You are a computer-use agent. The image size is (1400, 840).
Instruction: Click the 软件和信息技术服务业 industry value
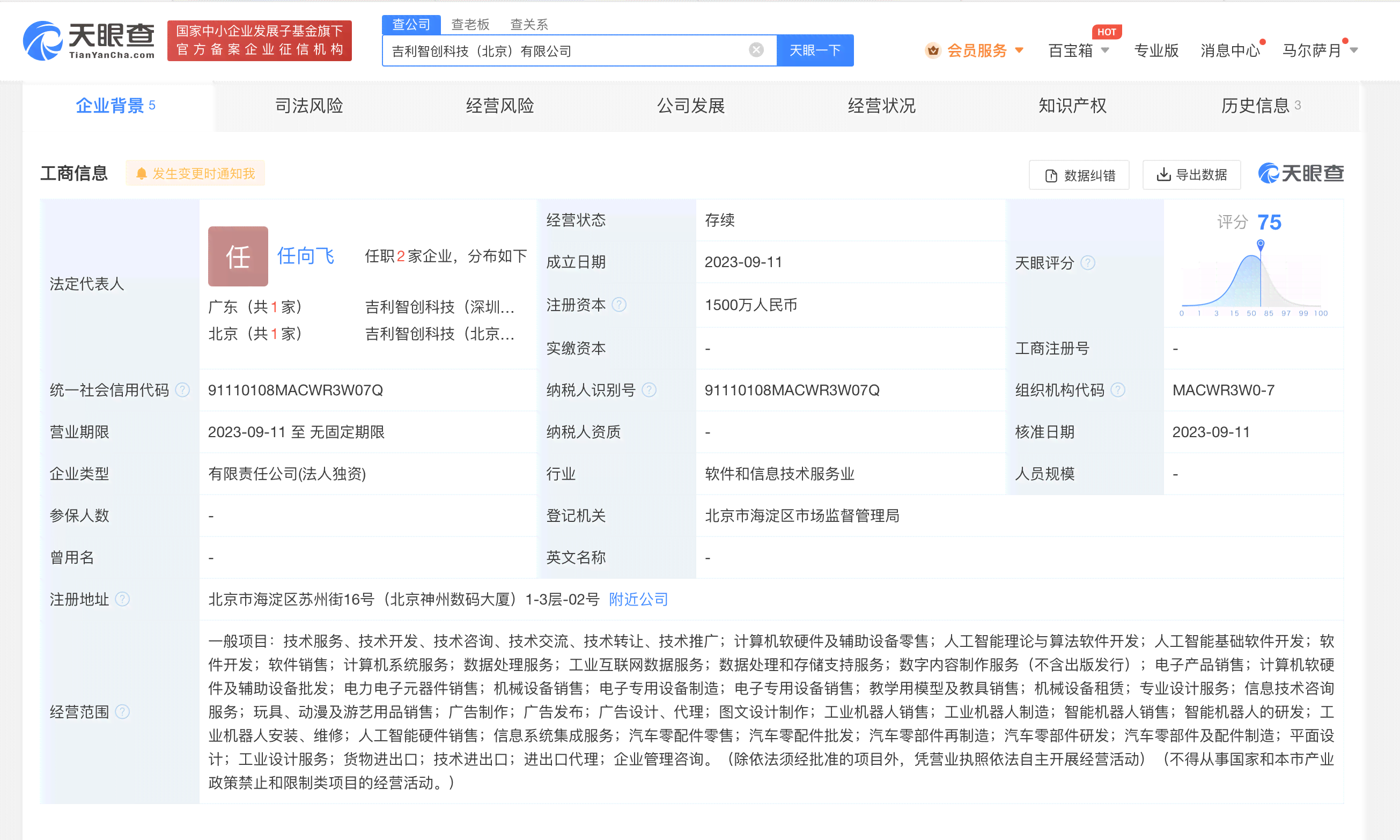coord(779,473)
